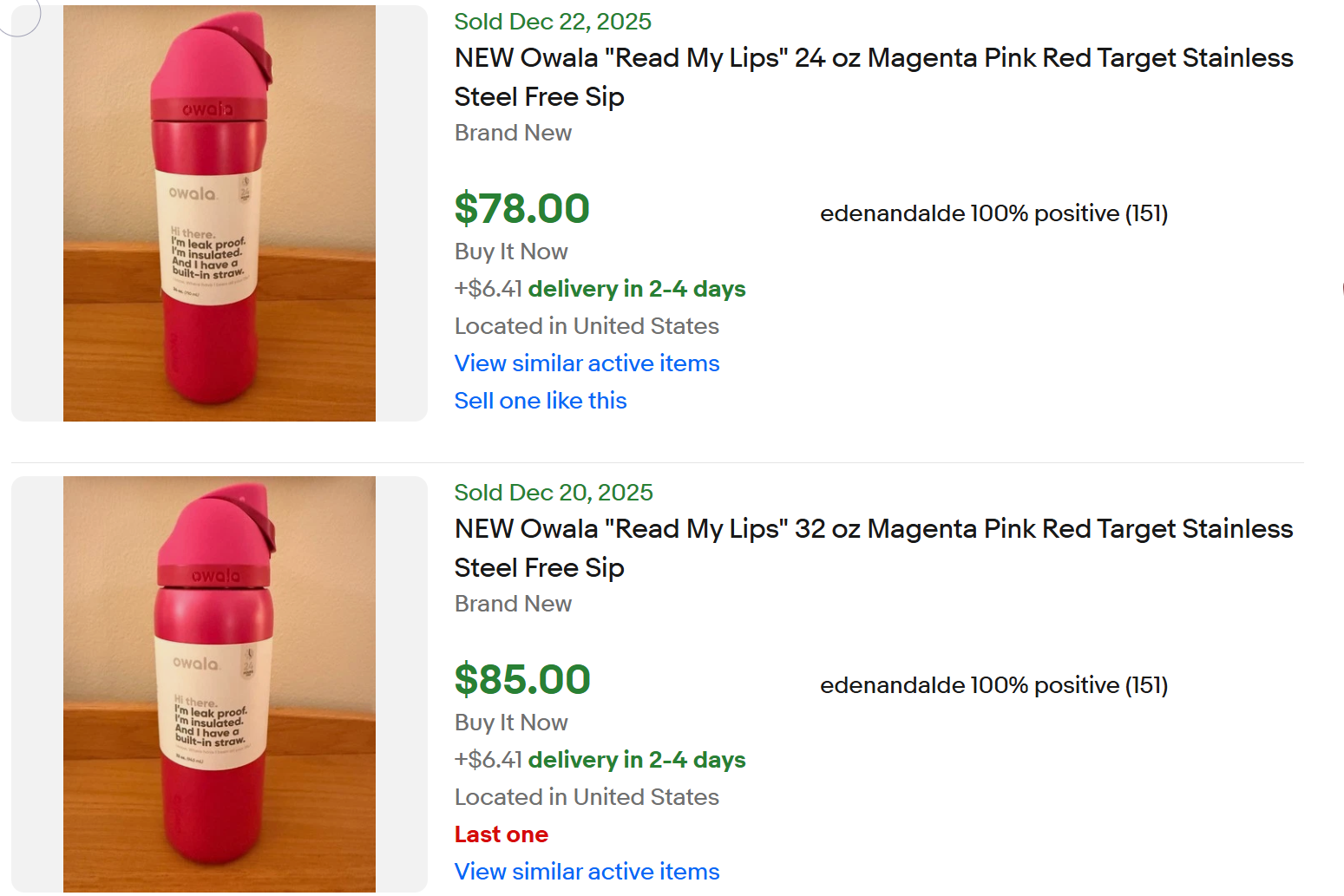Image resolution: width=1344 pixels, height=896 pixels.
Task: Click "Buy It Now" under the $85.00 price
Action: click(511, 723)
